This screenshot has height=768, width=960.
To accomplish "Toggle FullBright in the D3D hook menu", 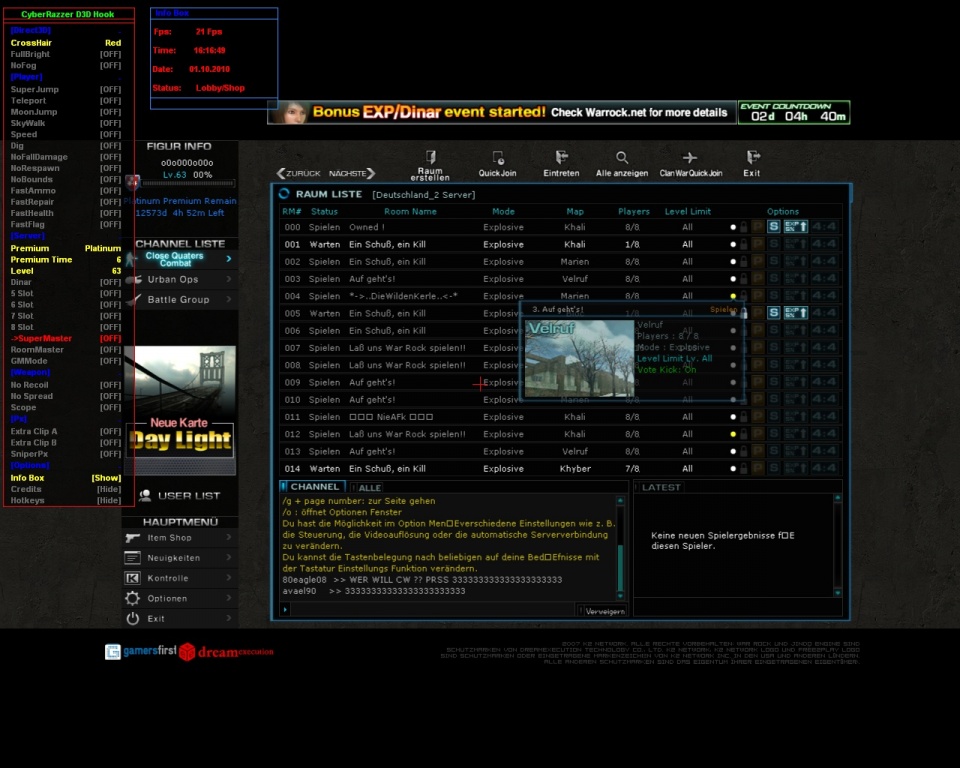I will coord(66,54).
